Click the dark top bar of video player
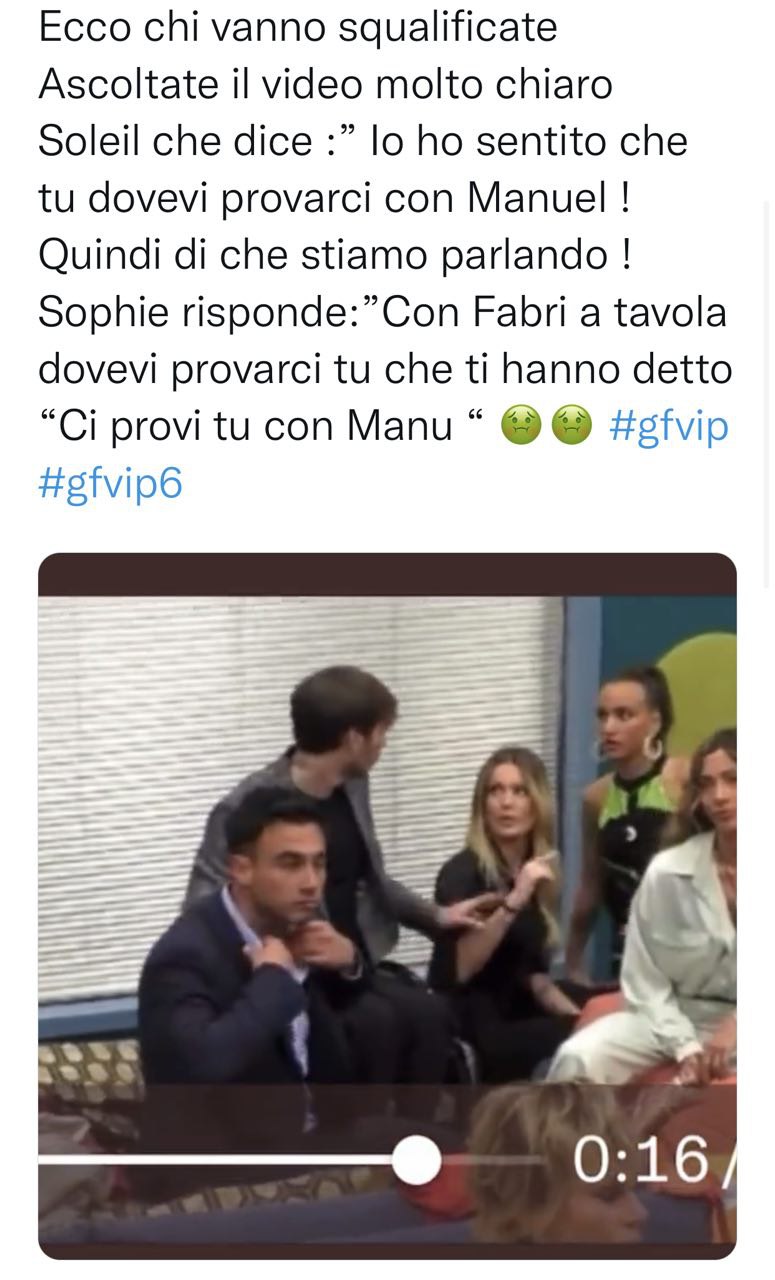The width and height of the screenshot is (775, 1280). pos(387,574)
